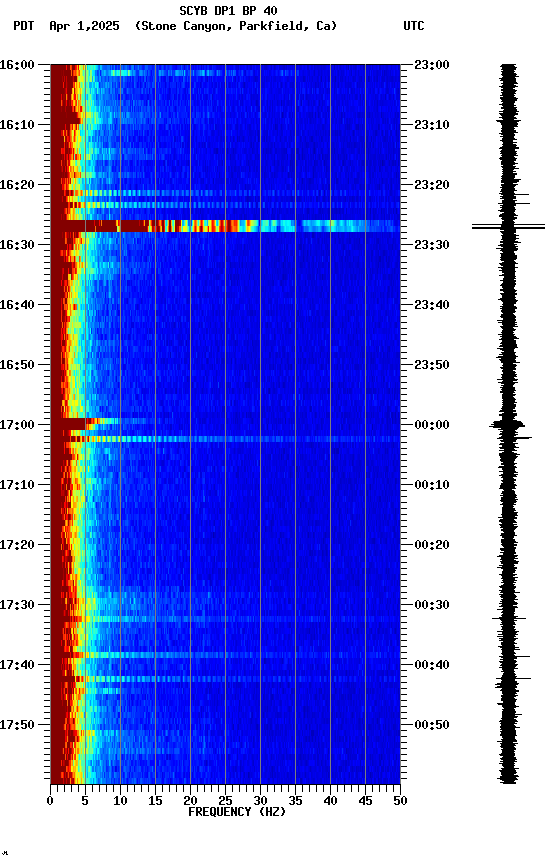Click the '16:20' PDT time label
The width and height of the screenshot is (552, 864).
pos(17,185)
